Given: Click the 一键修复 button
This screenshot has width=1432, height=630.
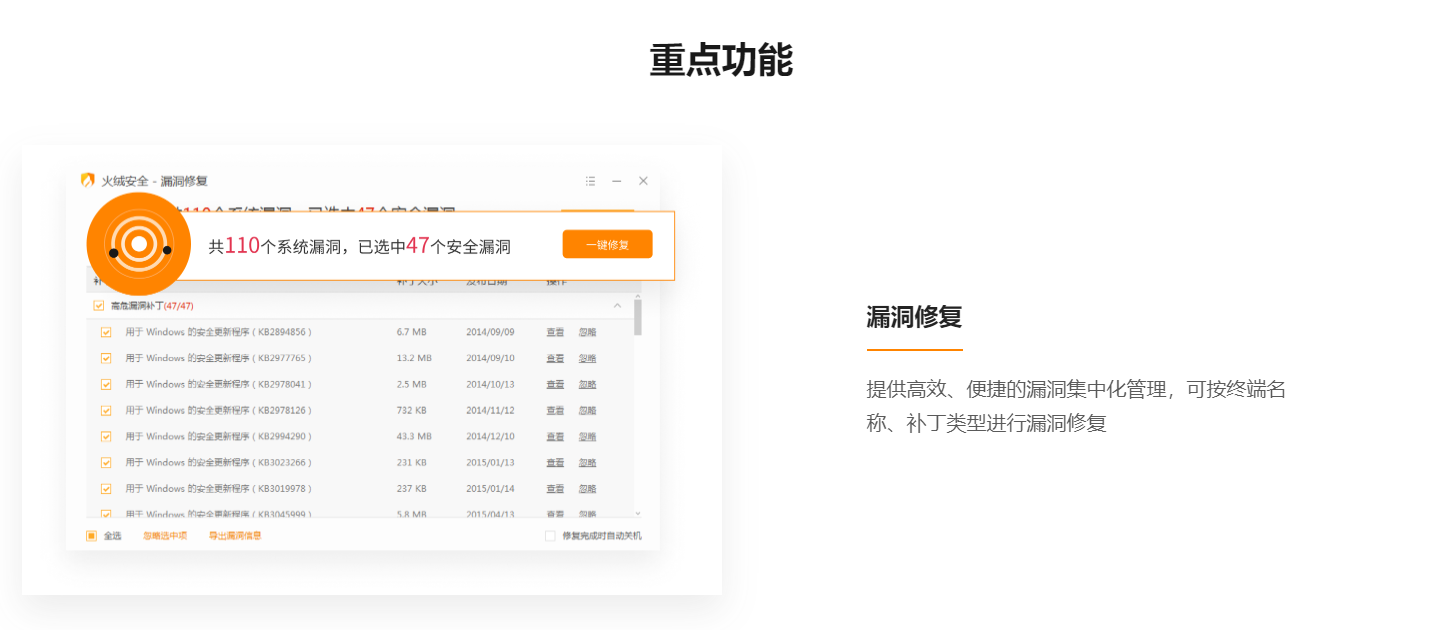Looking at the screenshot, I should pos(607,245).
